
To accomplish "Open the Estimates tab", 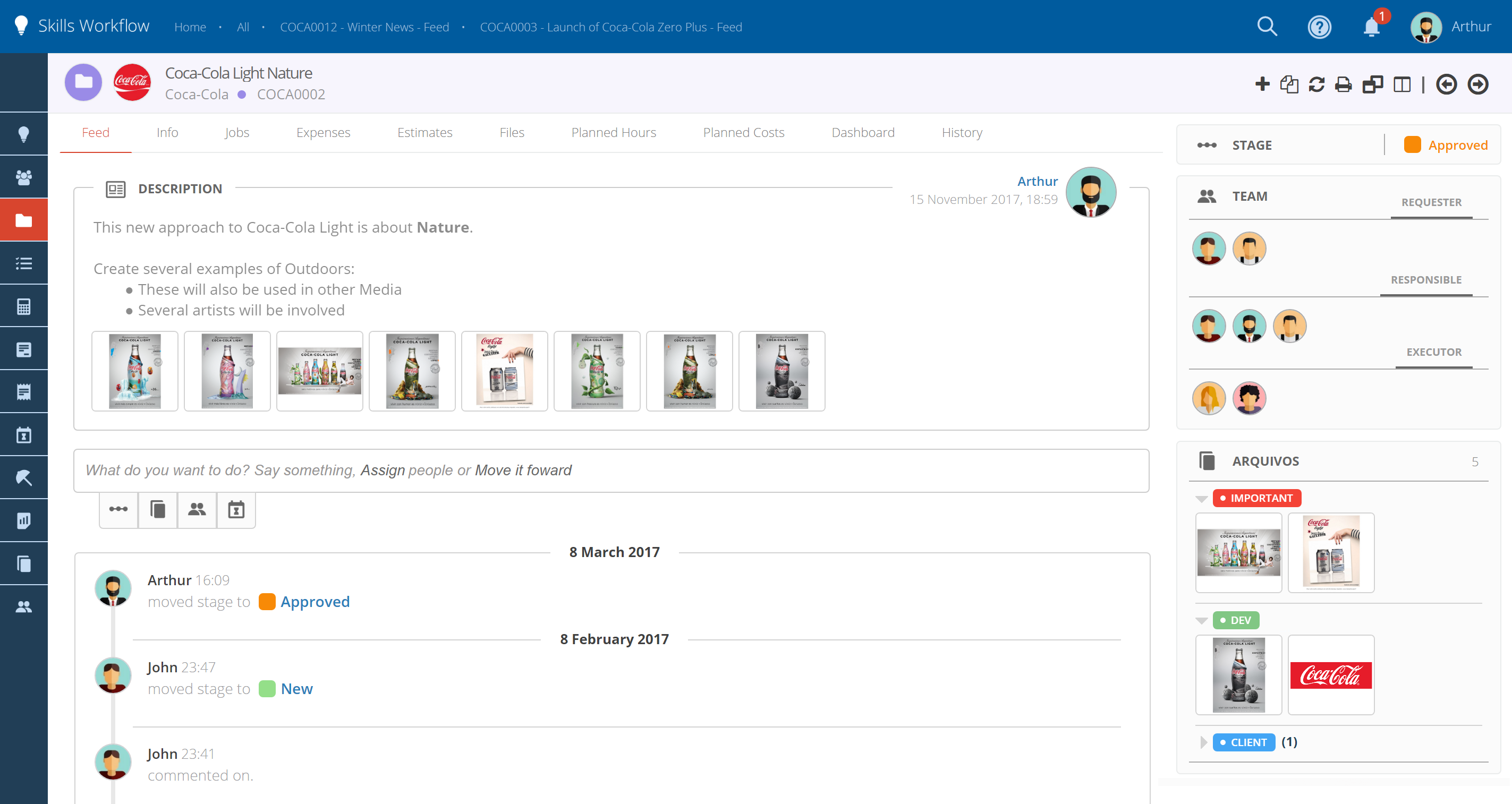I will (424, 133).
